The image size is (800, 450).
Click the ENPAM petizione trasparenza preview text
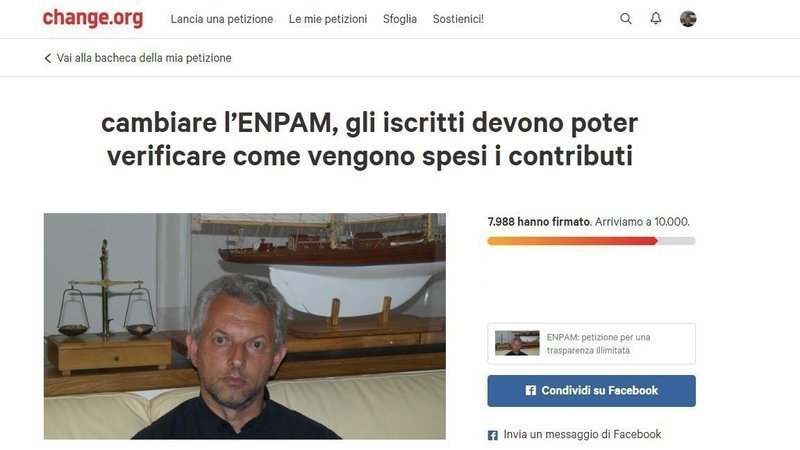click(x=598, y=344)
